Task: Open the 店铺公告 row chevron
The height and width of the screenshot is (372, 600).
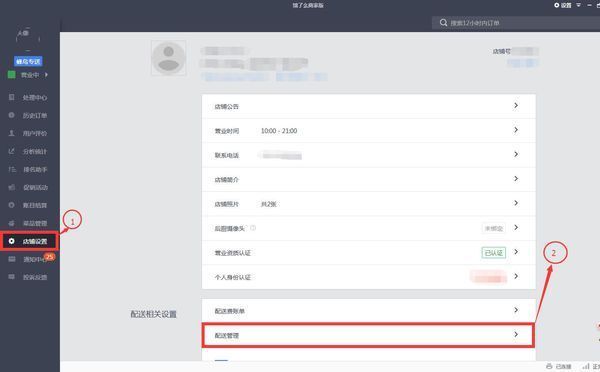Action: coord(516,105)
